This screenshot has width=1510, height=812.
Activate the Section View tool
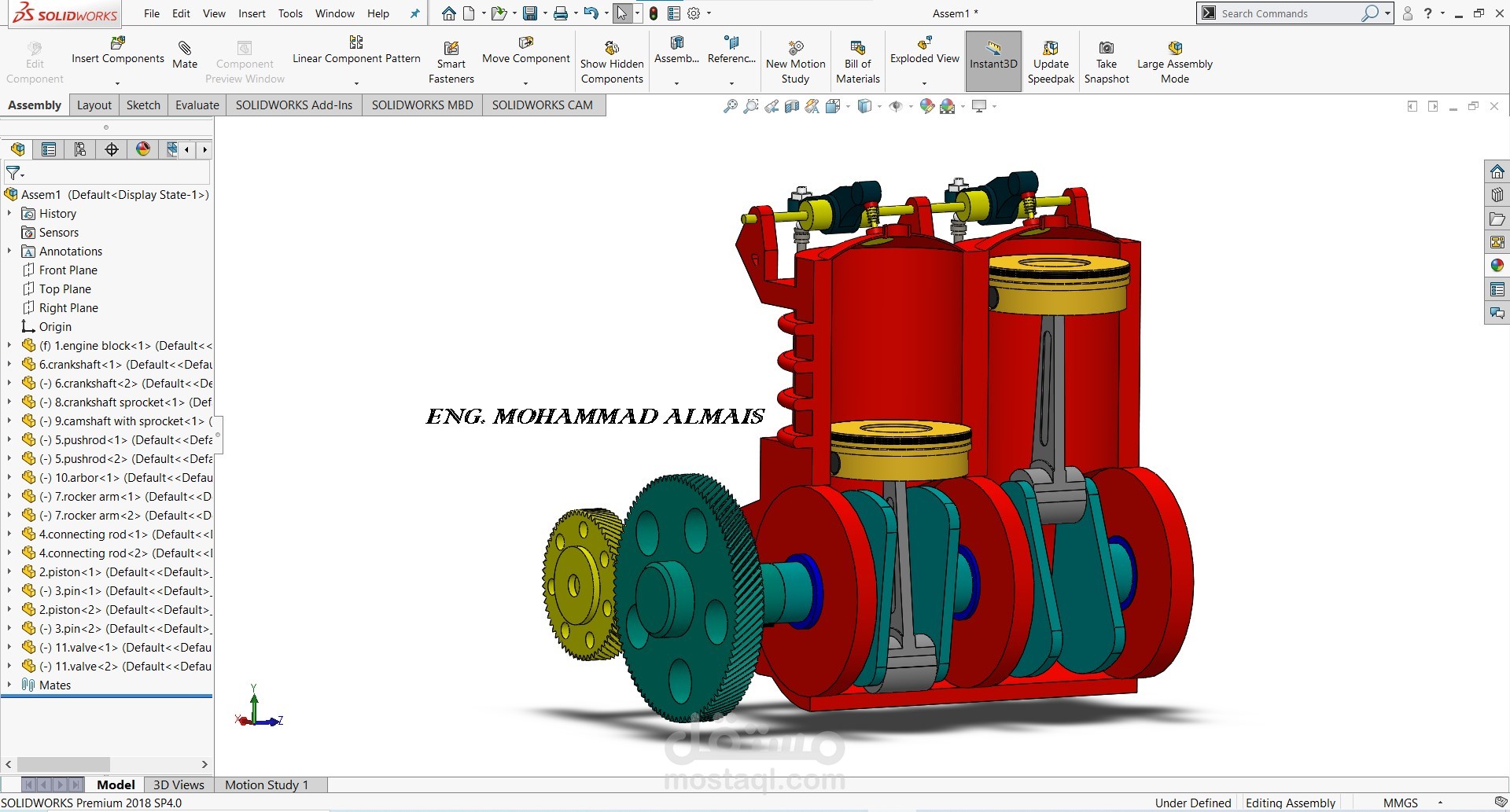coord(792,105)
